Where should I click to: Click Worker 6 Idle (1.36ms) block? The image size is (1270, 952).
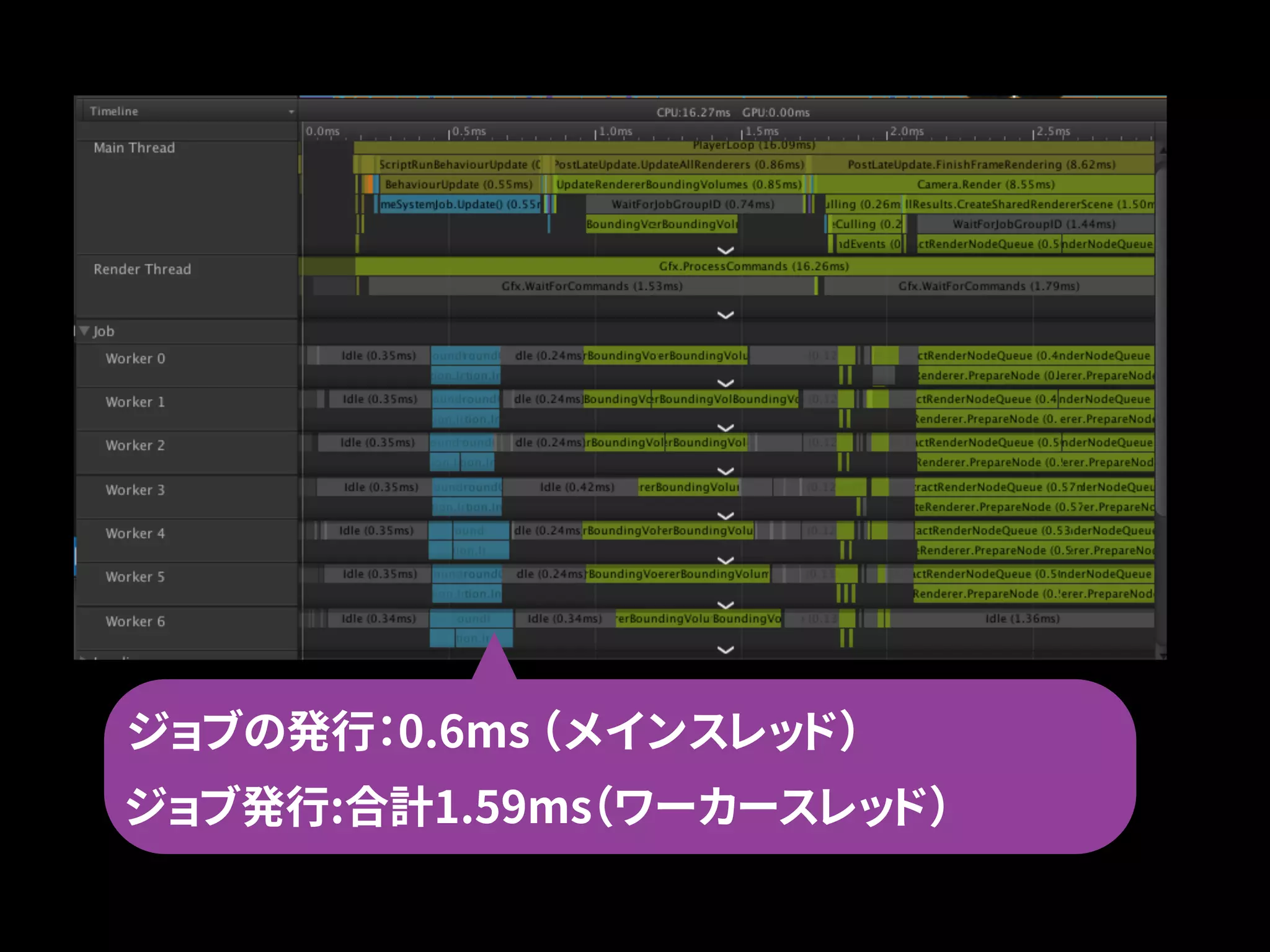pyautogui.click(x=1022, y=618)
